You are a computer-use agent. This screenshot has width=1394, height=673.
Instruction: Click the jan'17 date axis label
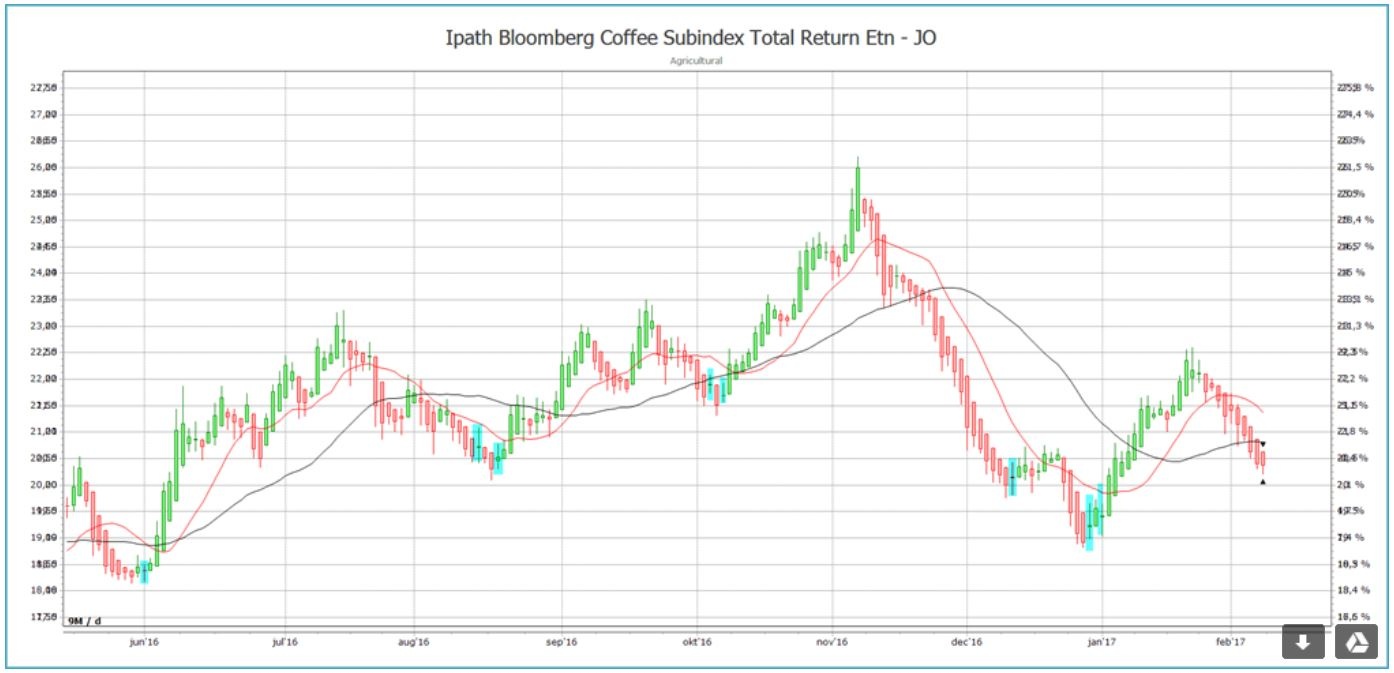coord(1102,642)
